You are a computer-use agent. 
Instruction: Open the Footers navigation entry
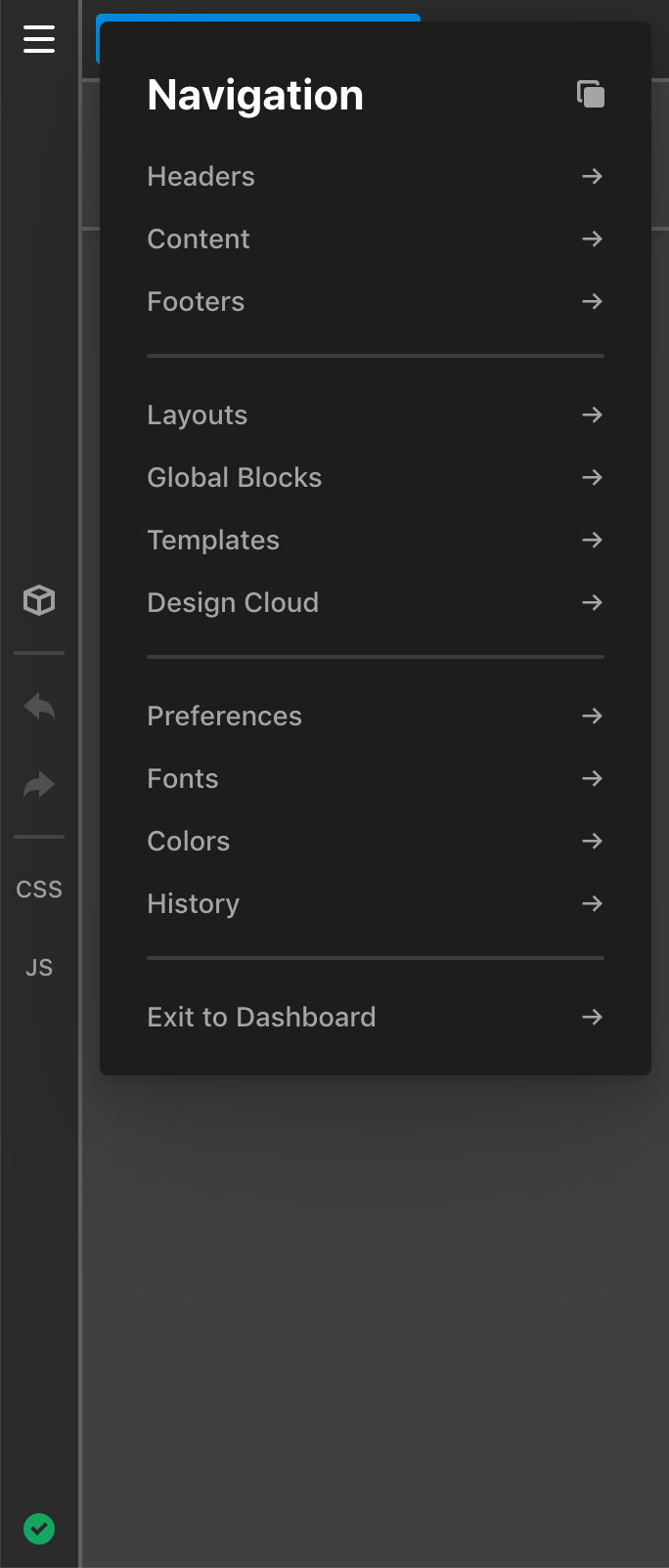(196, 302)
